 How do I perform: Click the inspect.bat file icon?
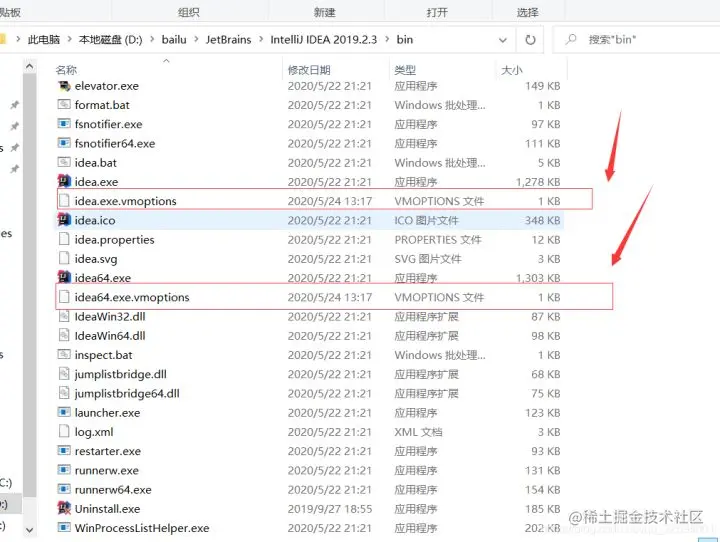click(64, 355)
